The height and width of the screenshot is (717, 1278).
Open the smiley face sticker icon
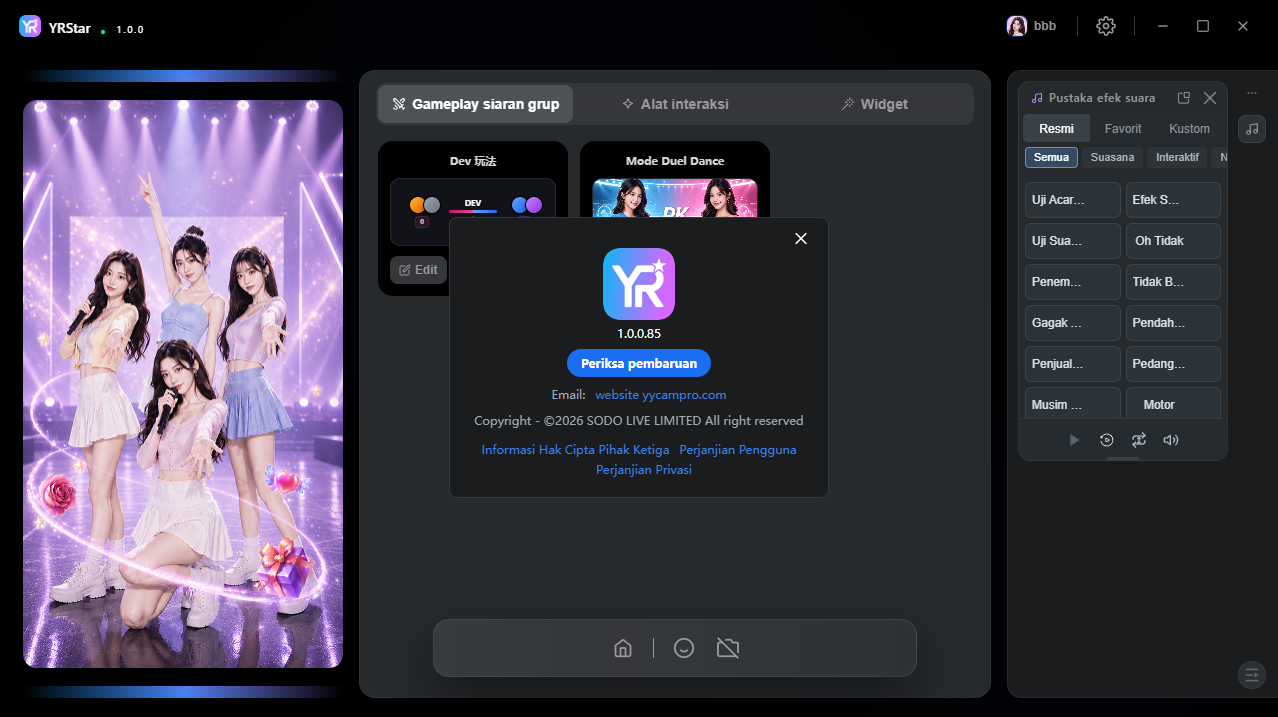click(x=684, y=648)
